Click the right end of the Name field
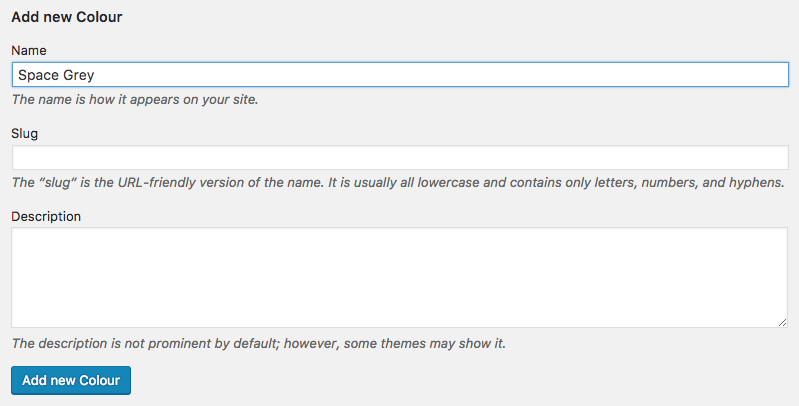This screenshot has height=406, width=799. pyautogui.click(x=770, y=75)
